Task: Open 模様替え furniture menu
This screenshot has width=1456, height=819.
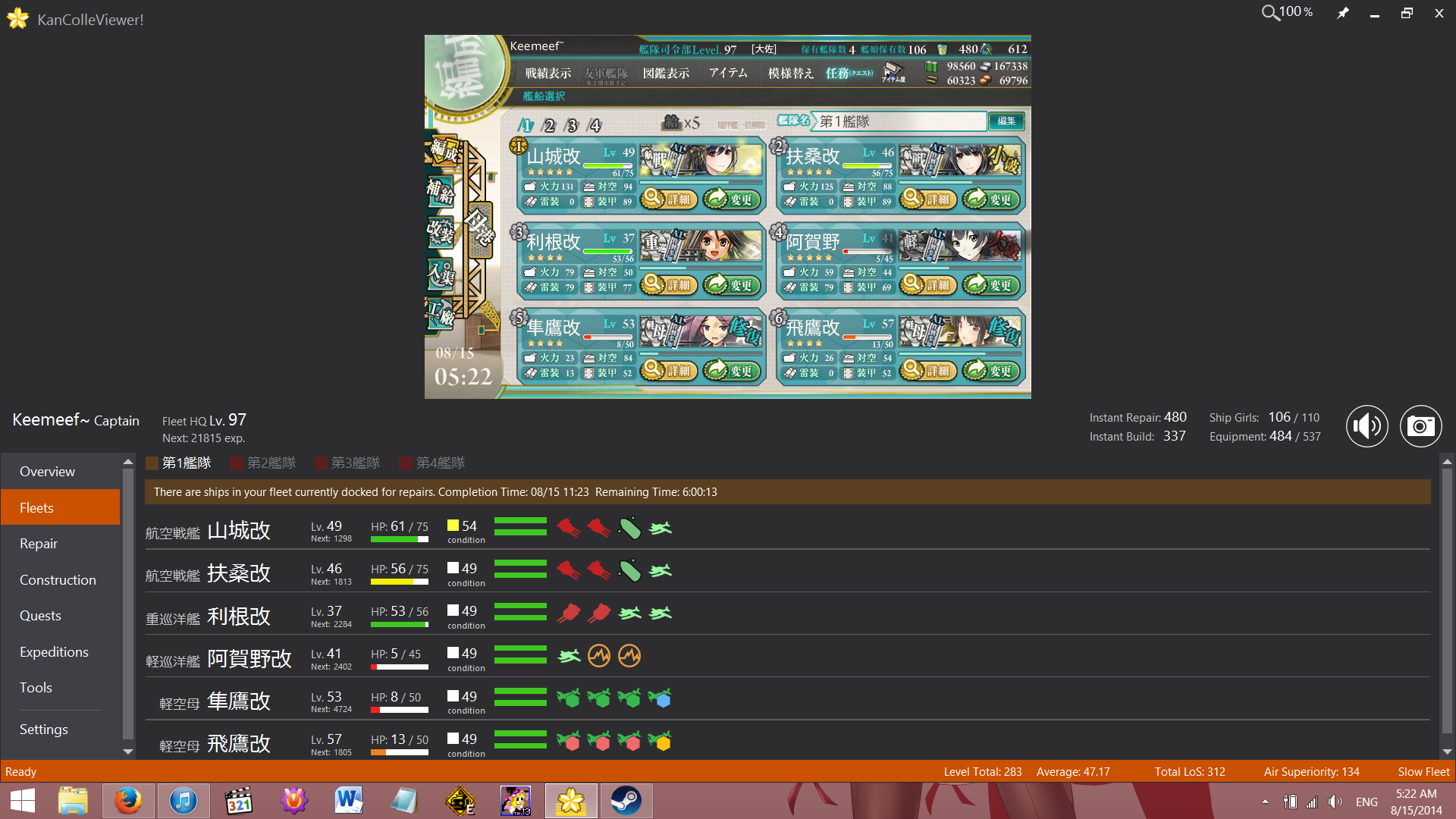Action: (790, 74)
